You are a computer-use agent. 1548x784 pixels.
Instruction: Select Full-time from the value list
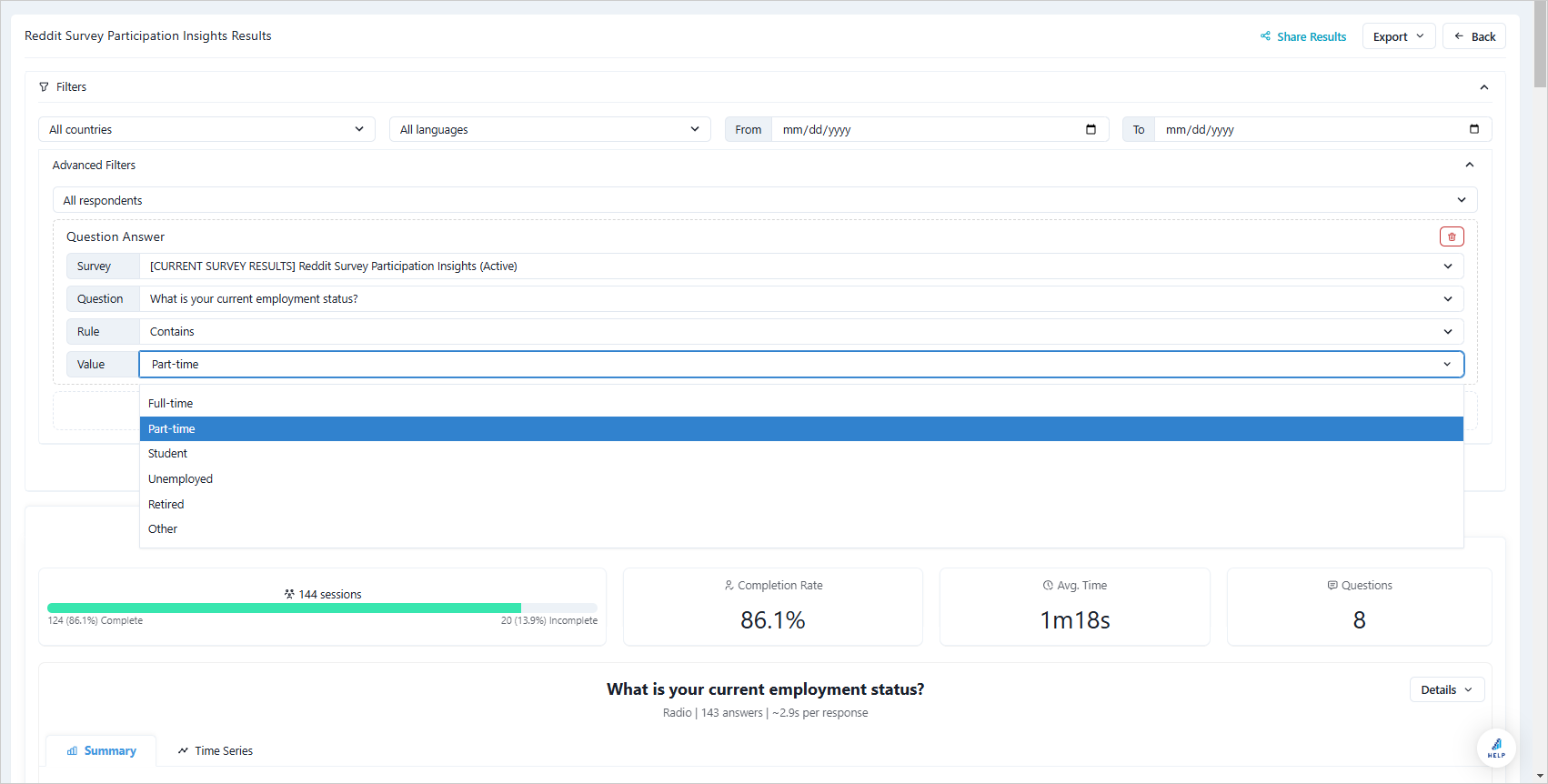pyautogui.click(x=801, y=404)
